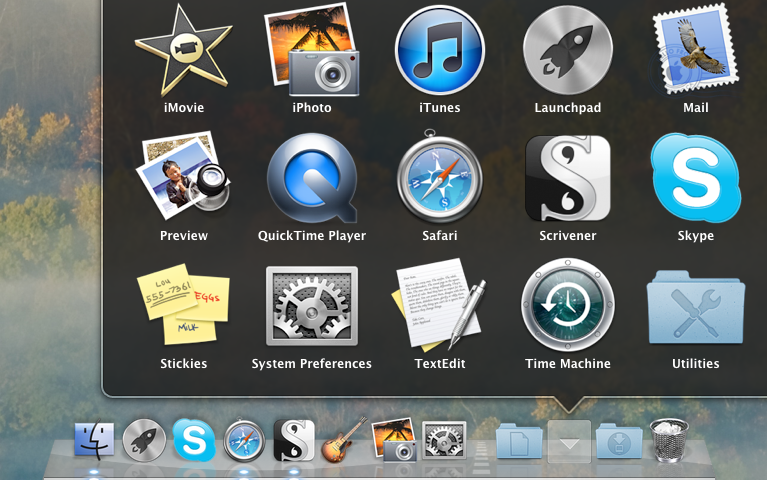Click the Scrivener icon in the applications grid

tap(567, 178)
